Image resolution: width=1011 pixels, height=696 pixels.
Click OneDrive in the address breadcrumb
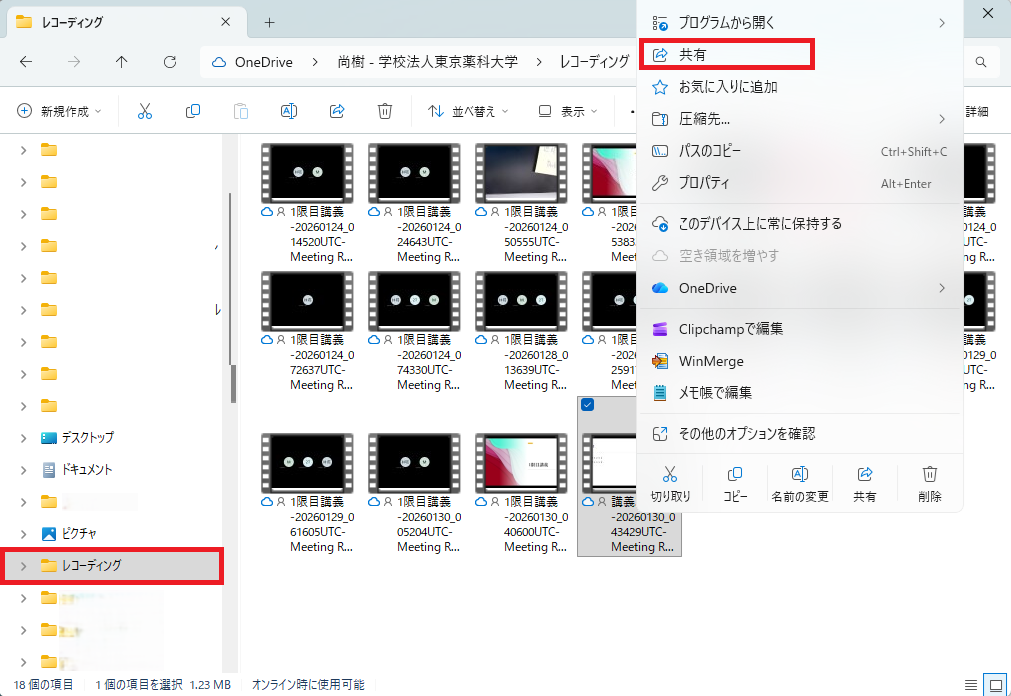[263, 62]
